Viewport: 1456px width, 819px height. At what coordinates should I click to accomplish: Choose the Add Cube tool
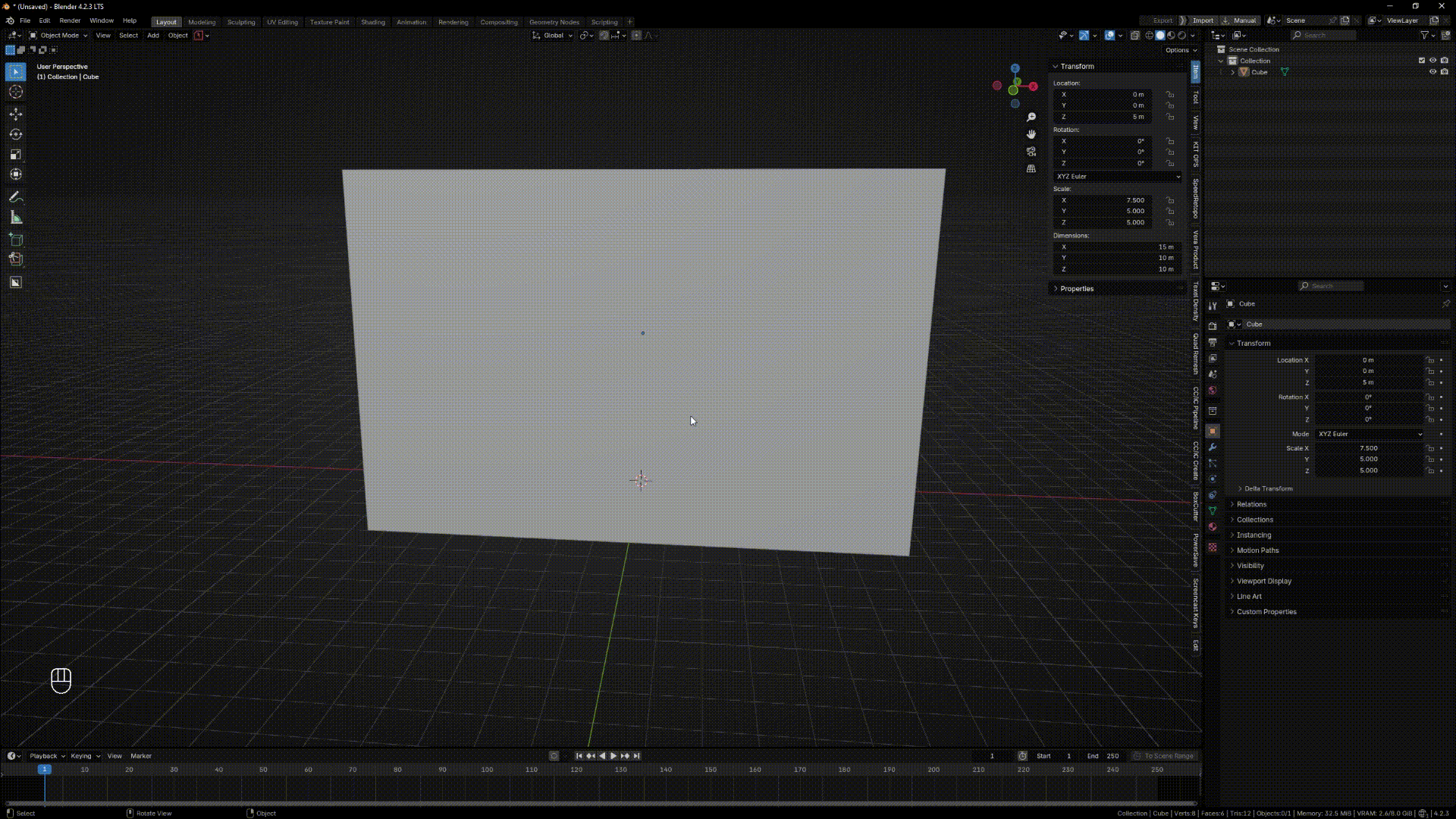(15, 240)
